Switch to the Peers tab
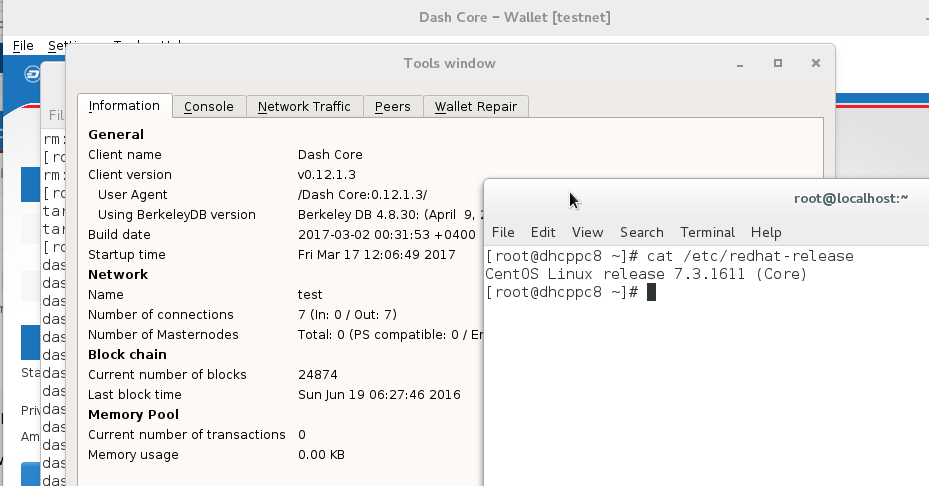Image resolution: width=929 pixels, height=486 pixels. [392, 107]
